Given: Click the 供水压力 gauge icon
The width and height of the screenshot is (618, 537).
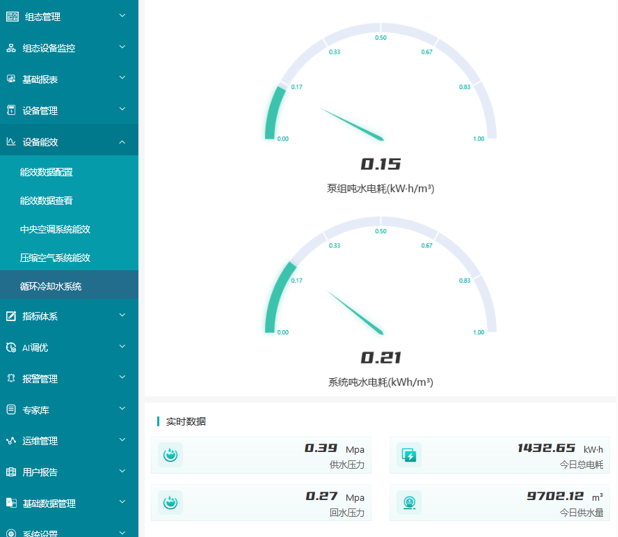Looking at the screenshot, I should tap(170, 455).
